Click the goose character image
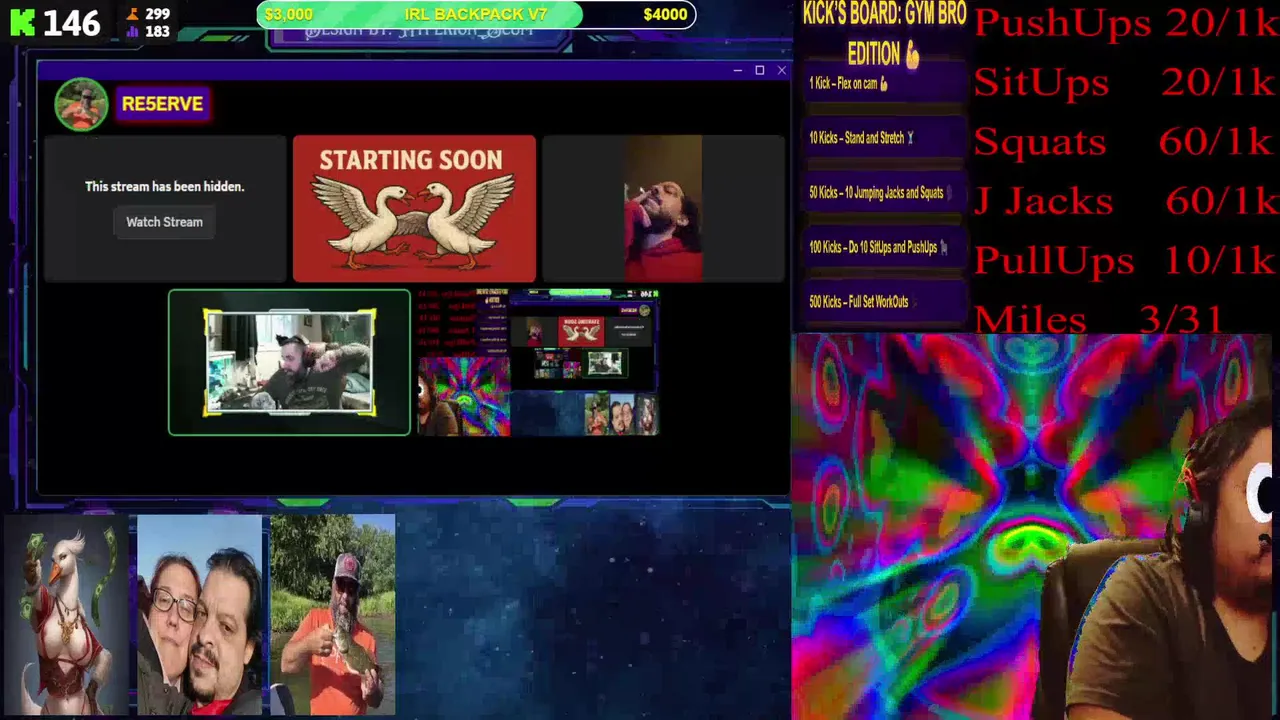 [67, 615]
